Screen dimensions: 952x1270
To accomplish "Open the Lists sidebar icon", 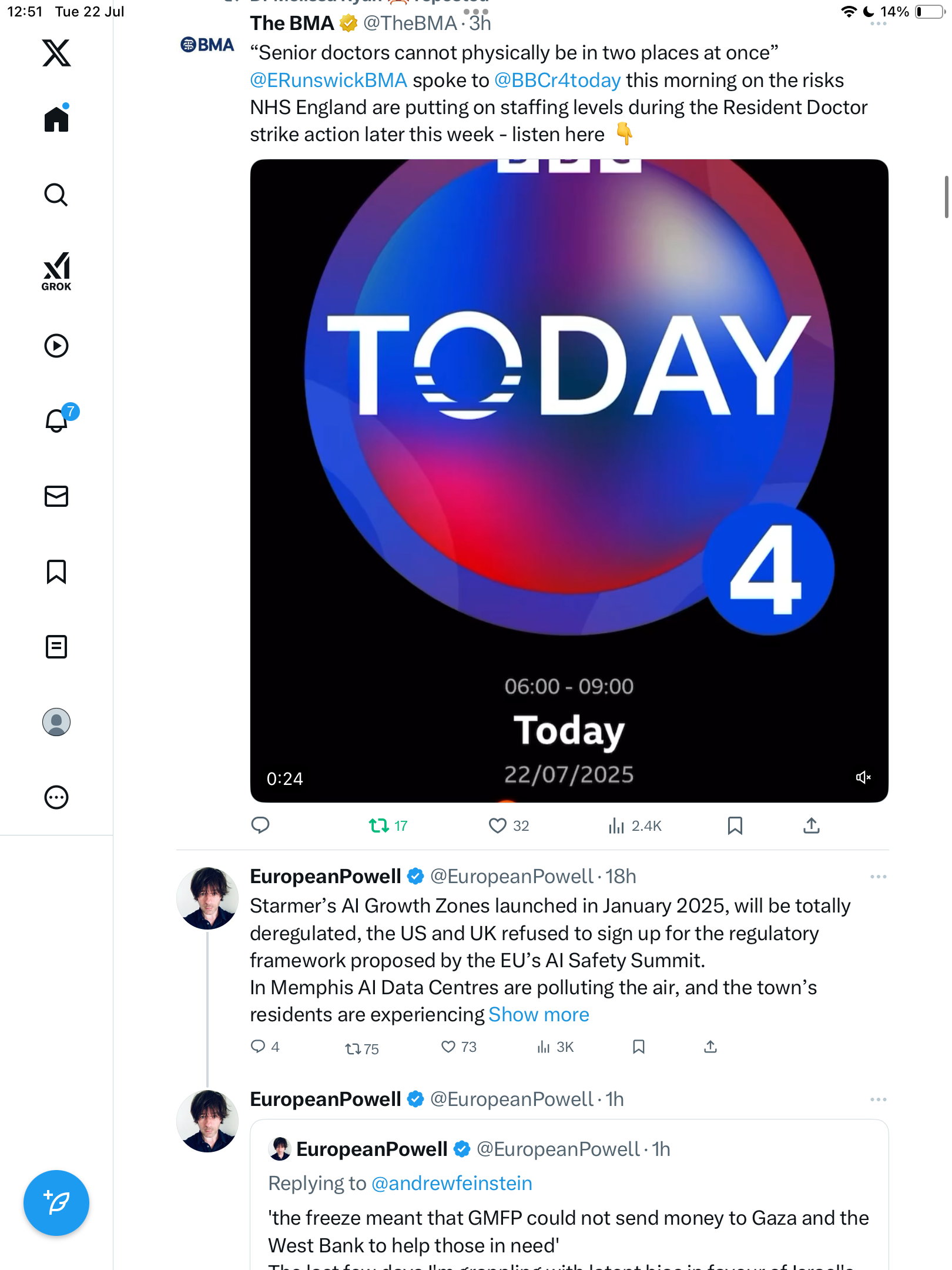I will pyautogui.click(x=56, y=647).
